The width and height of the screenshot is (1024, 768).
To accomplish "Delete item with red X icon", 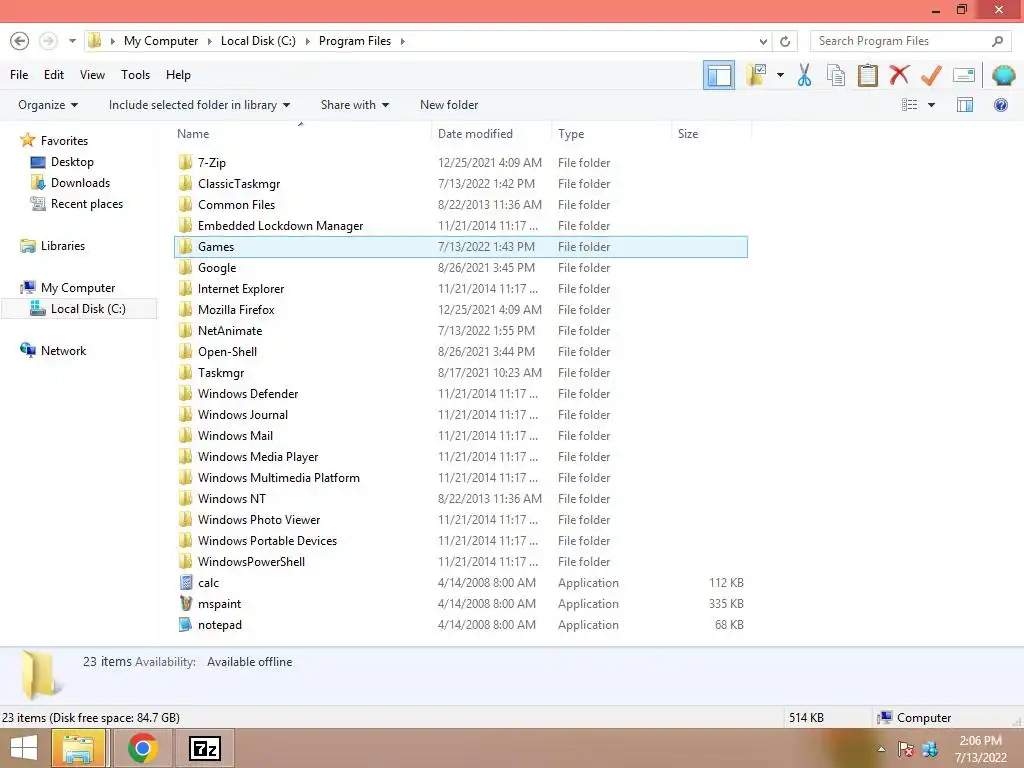I will tap(899, 75).
